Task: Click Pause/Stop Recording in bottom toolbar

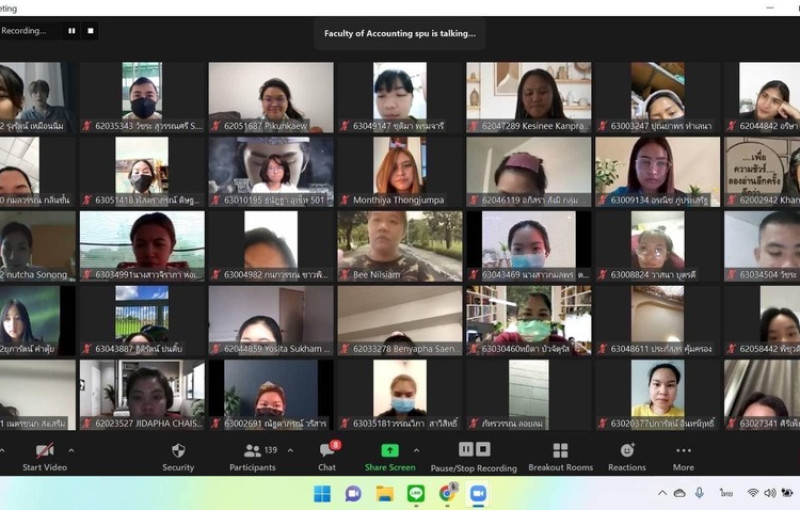Action: pyautogui.click(x=473, y=451)
